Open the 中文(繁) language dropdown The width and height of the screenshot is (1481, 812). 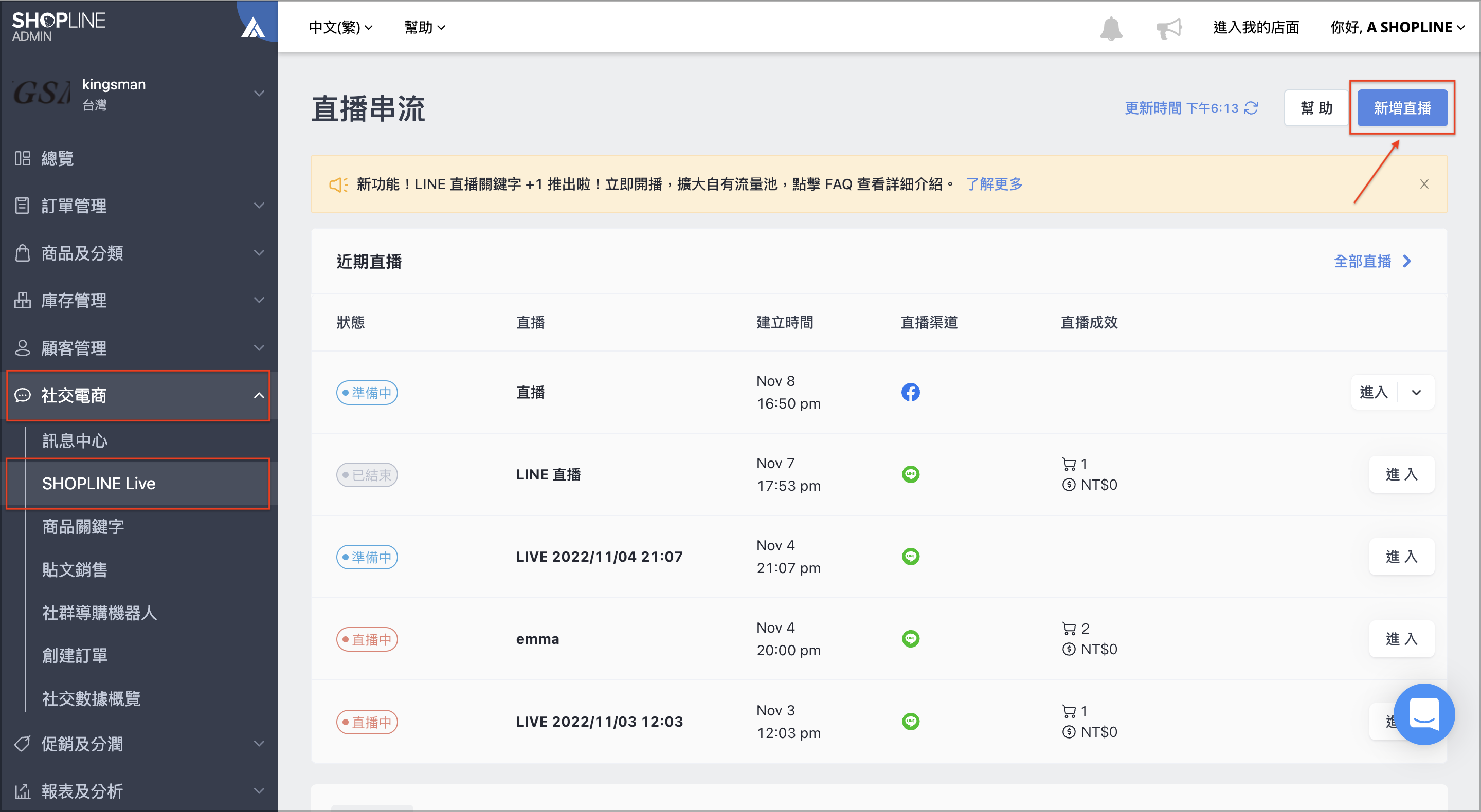(x=340, y=27)
